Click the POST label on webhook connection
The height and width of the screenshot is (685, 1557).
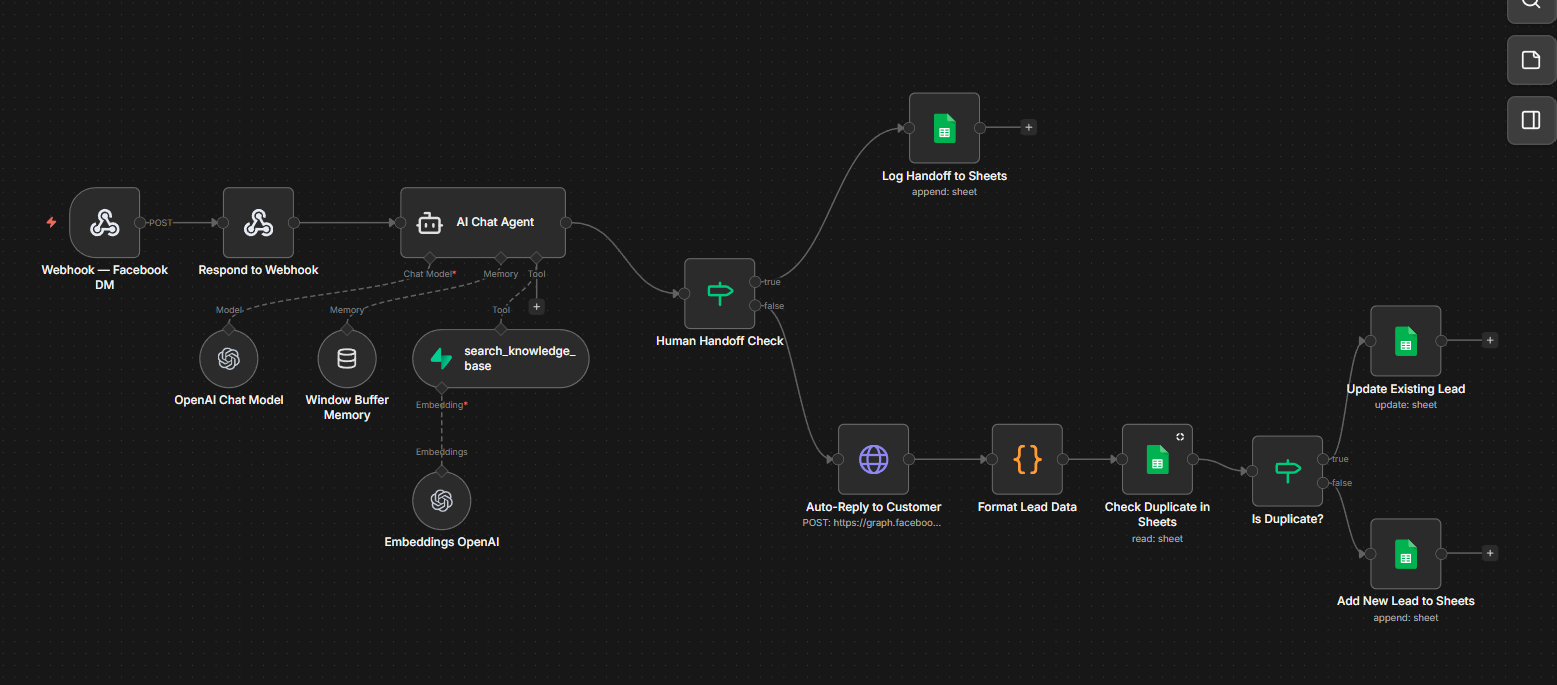[160, 222]
